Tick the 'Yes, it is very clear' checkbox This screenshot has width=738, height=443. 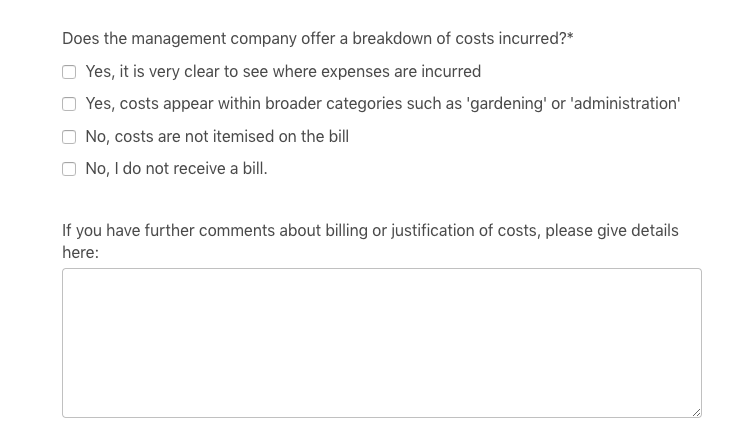pyautogui.click(x=69, y=72)
